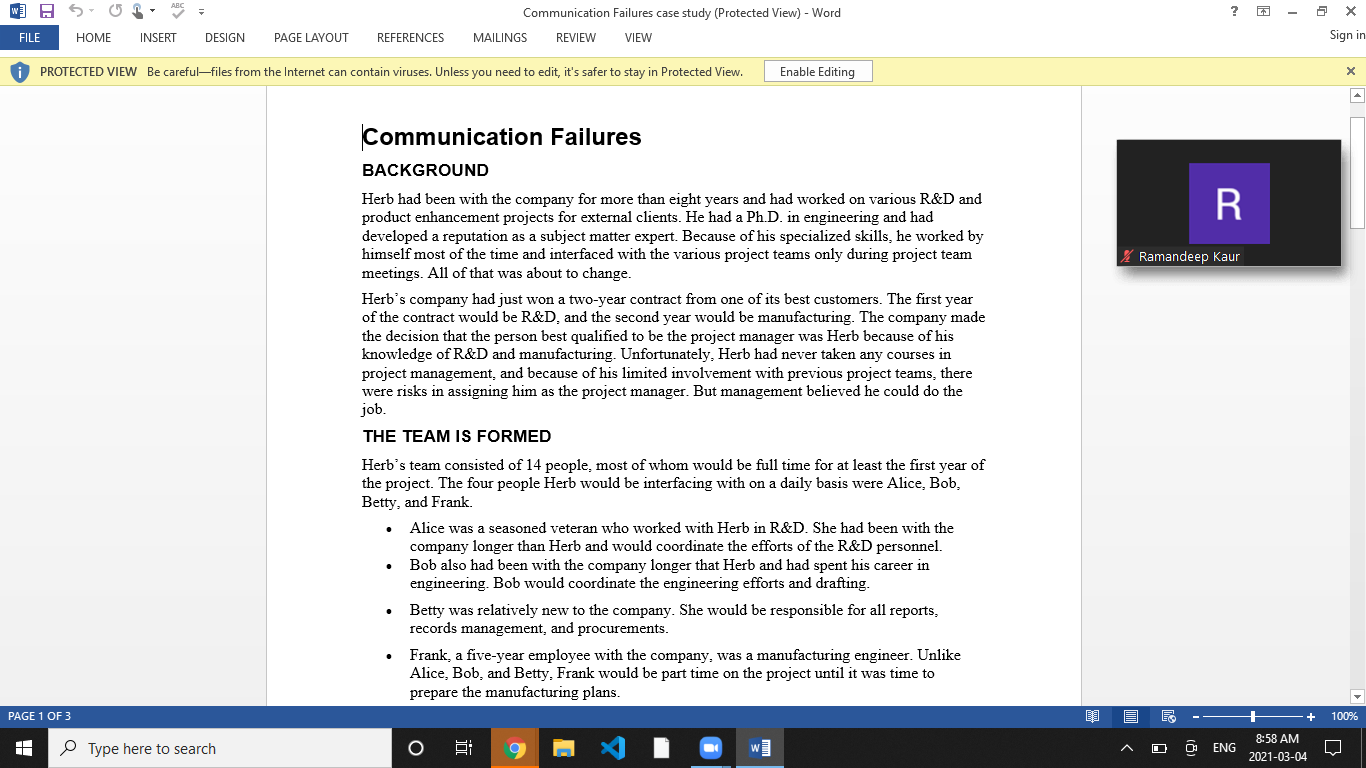Image resolution: width=1366 pixels, height=768 pixels.
Task: Switch to Read Mode in the status bar
Action: pyautogui.click(x=1093, y=716)
